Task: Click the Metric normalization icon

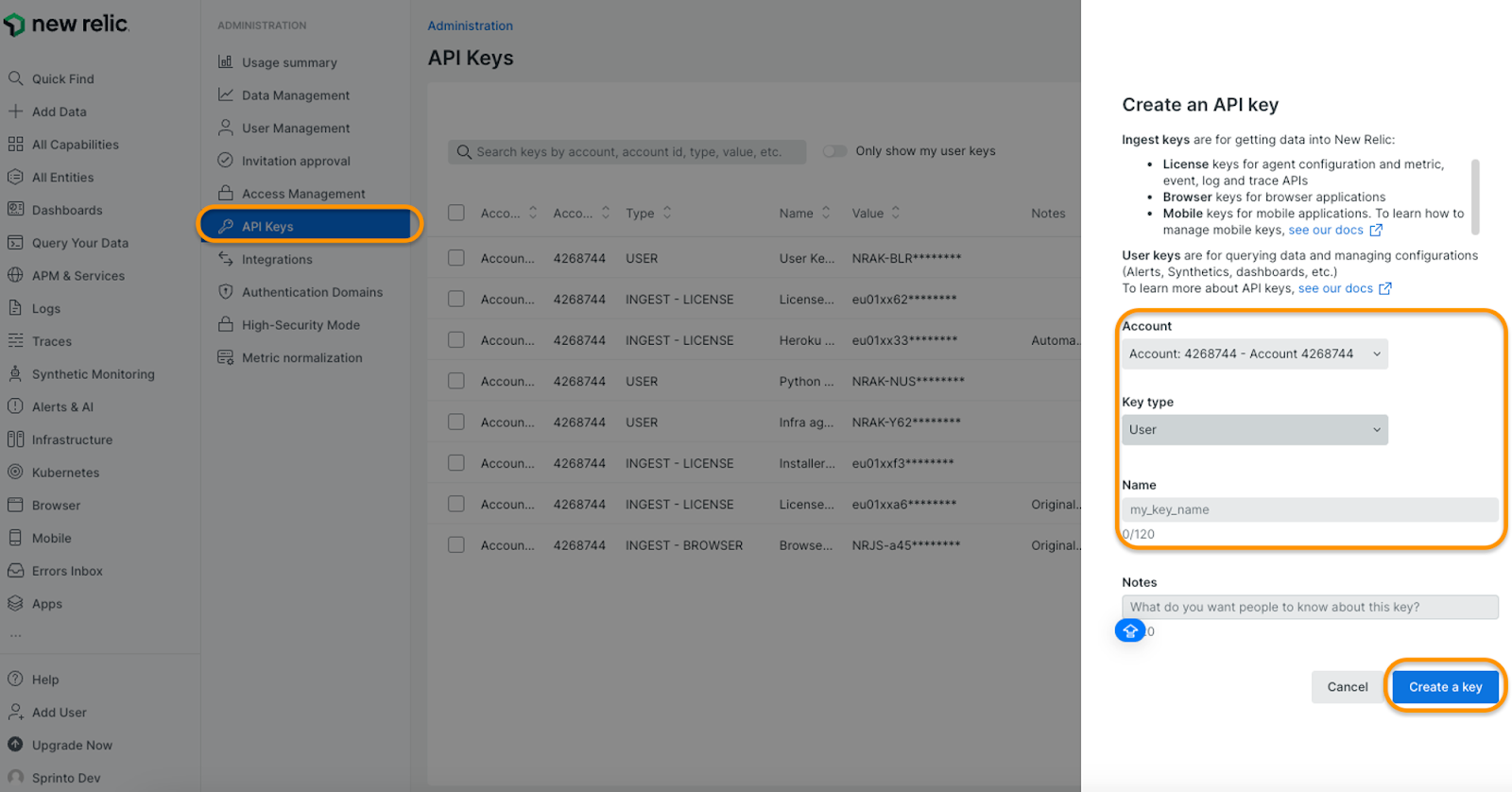Action: pyautogui.click(x=225, y=357)
